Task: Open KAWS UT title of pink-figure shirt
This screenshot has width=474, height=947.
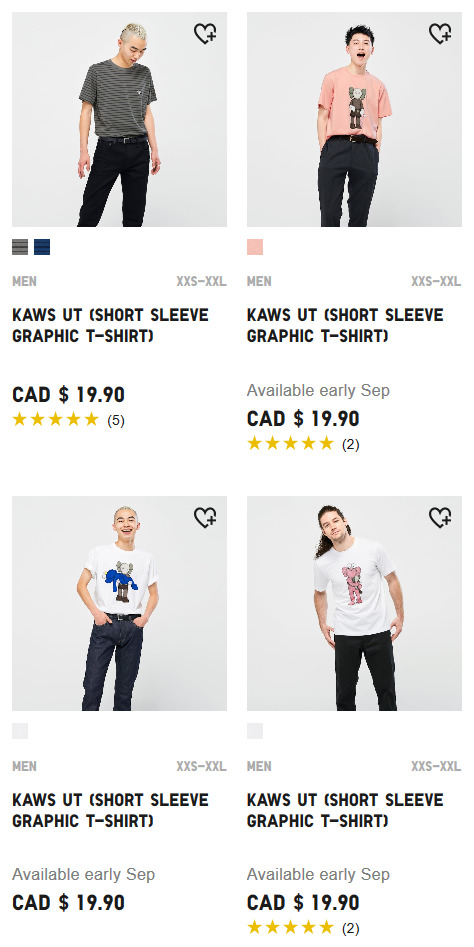Action: pyautogui.click(x=345, y=811)
